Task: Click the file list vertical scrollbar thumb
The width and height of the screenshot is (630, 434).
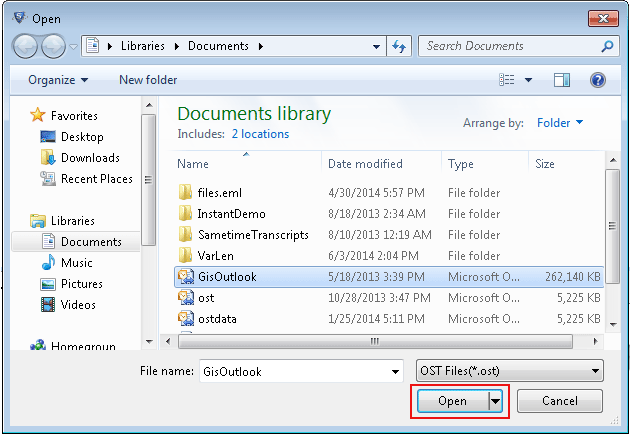Action: (x=612, y=227)
